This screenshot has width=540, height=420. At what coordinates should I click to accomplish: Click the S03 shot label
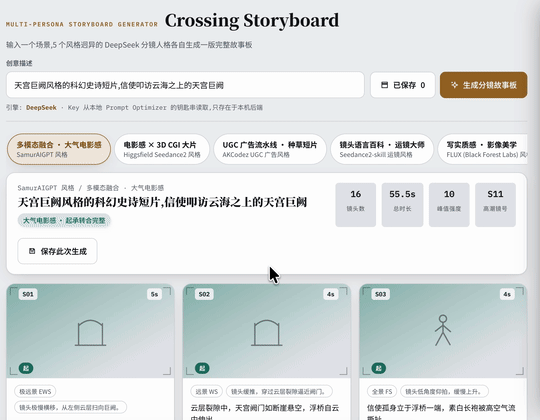coord(381,294)
